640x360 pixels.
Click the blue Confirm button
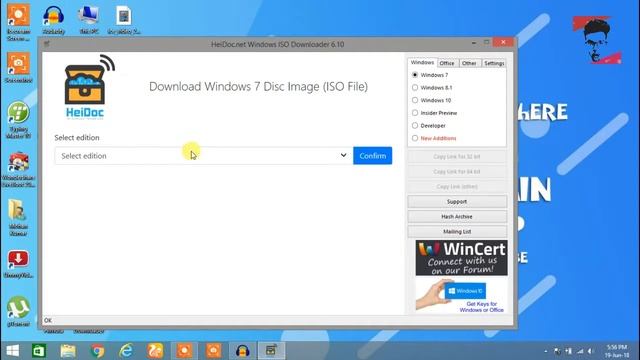[373, 156]
